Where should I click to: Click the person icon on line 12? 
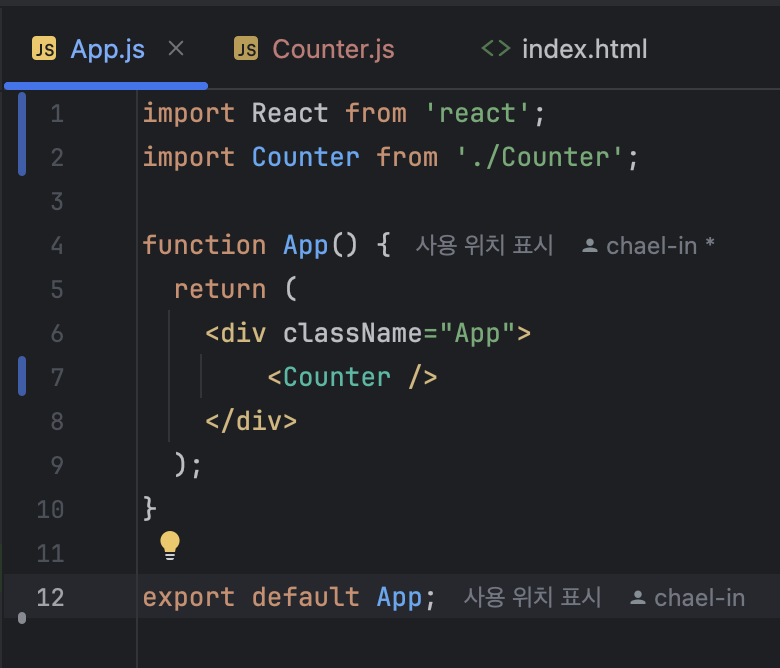[638, 597]
